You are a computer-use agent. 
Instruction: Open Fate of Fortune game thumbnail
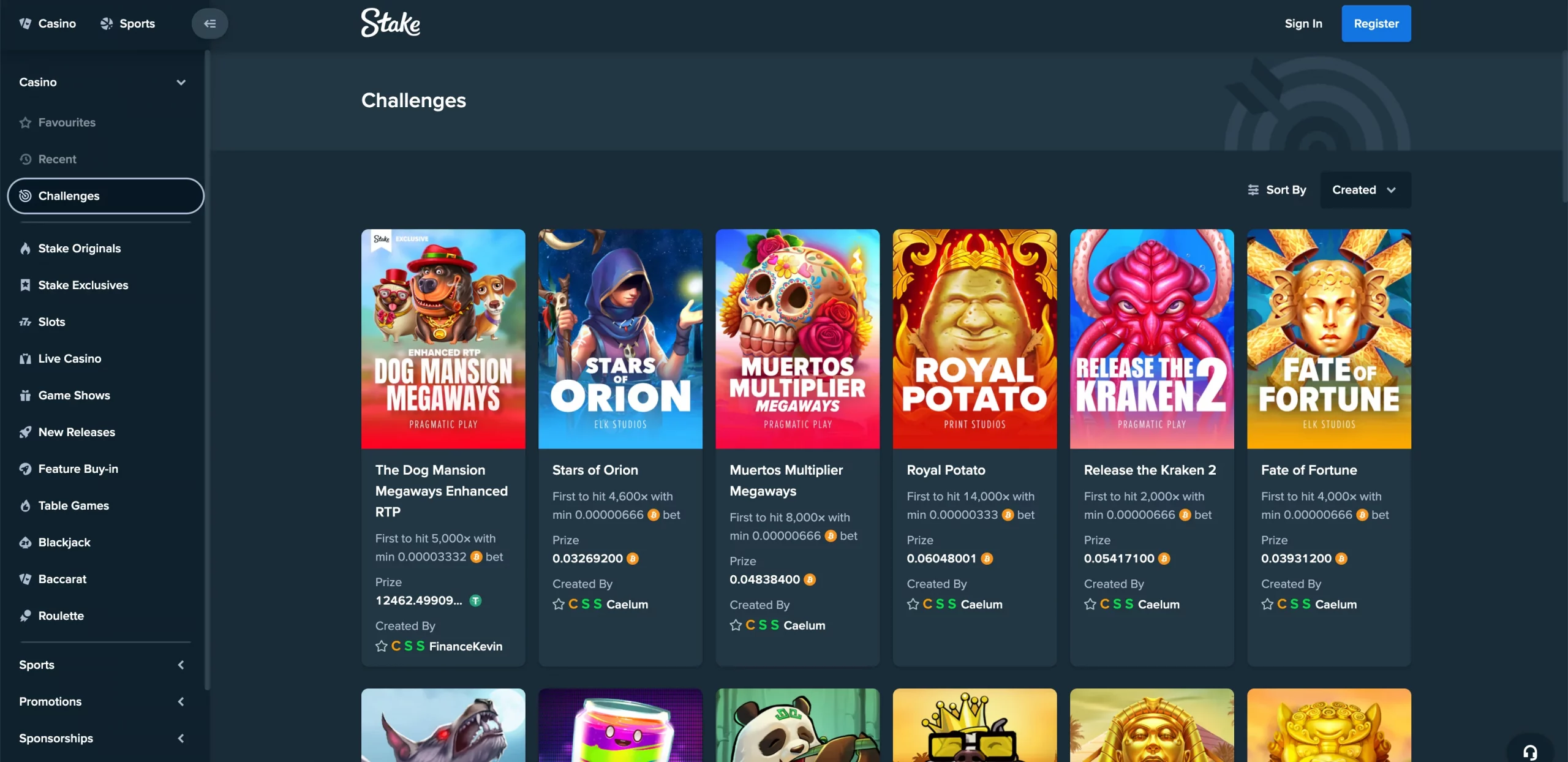point(1329,339)
